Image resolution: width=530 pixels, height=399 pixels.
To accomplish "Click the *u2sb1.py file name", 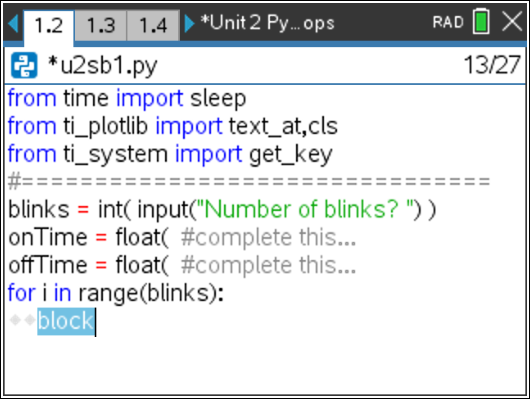I will pyautogui.click(x=103, y=66).
